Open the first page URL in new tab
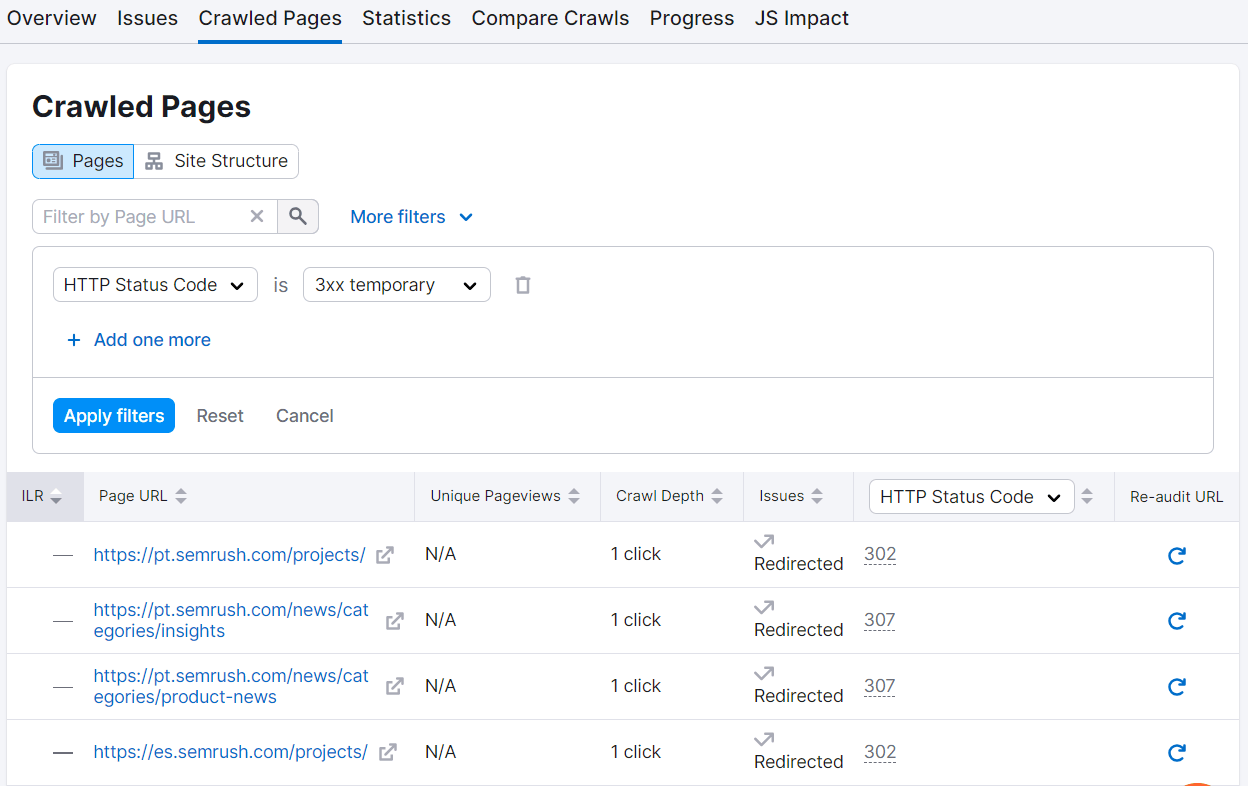 384,553
